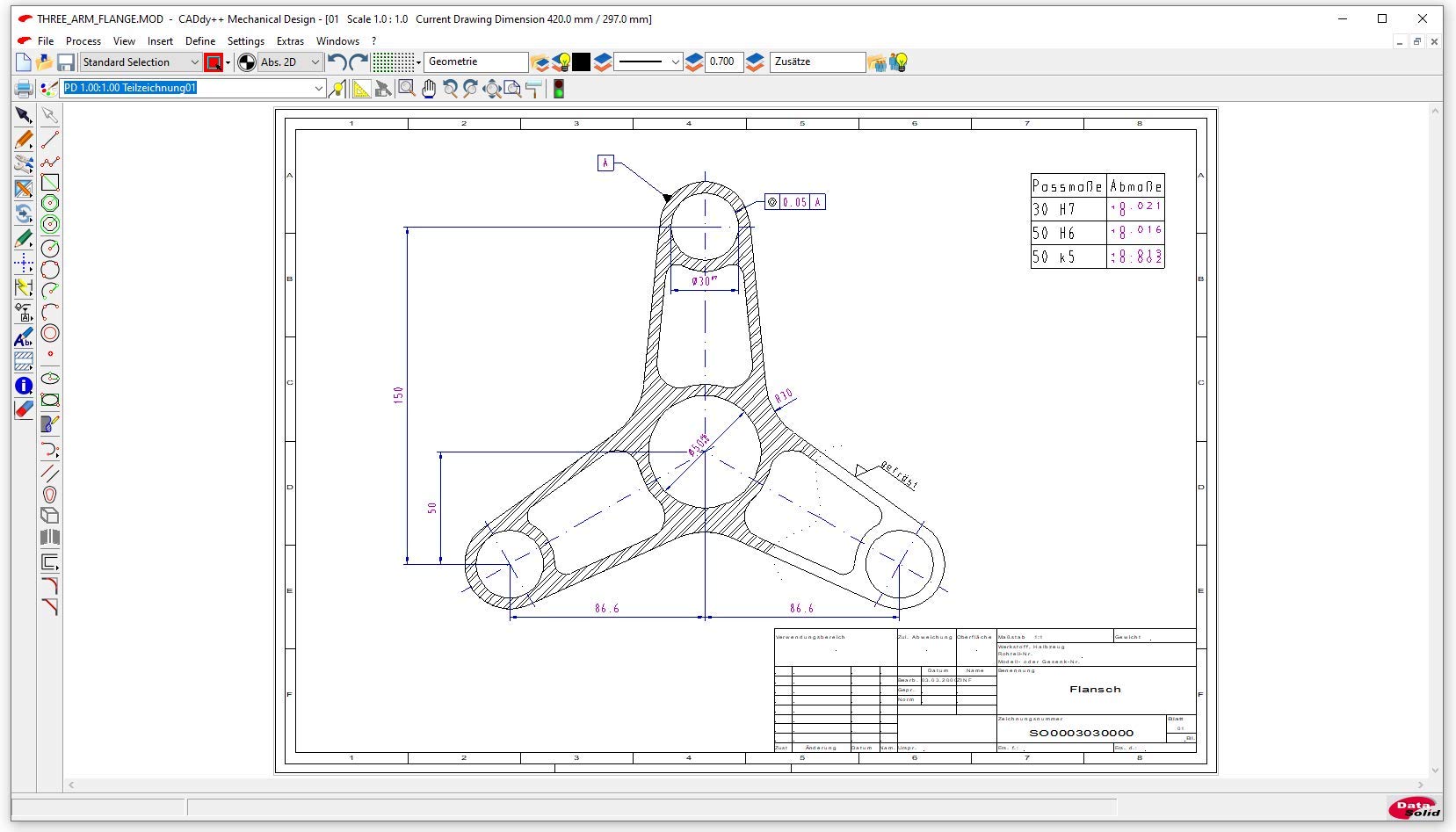Click the Extras menu
Image resolution: width=1456 pixels, height=832 pixels.
[290, 41]
